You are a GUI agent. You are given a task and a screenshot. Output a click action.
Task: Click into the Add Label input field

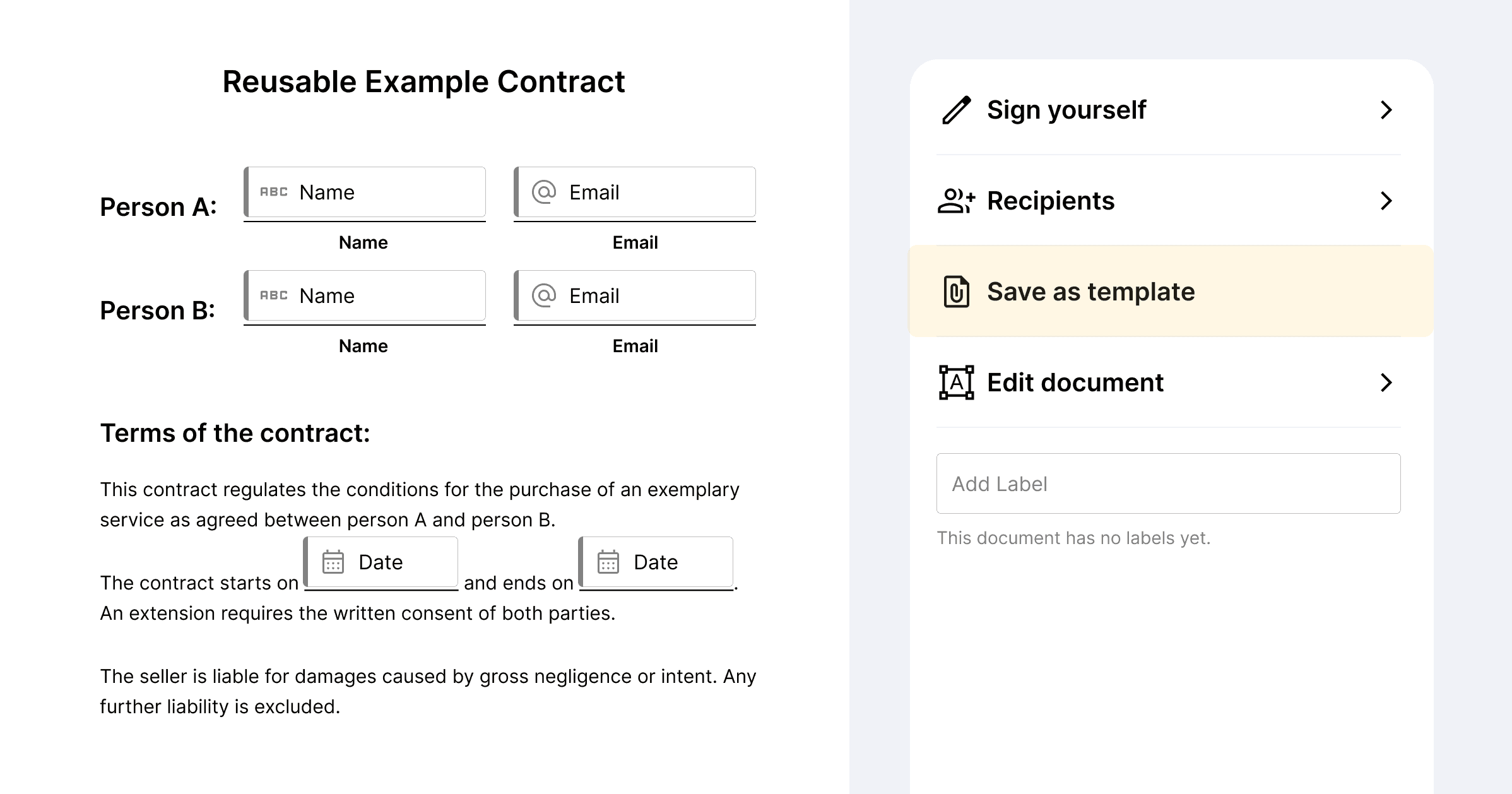tap(1169, 483)
